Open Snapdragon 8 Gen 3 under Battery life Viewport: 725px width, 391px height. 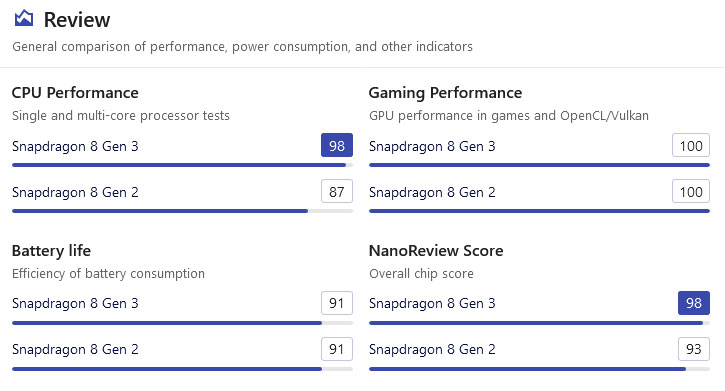tap(75, 304)
